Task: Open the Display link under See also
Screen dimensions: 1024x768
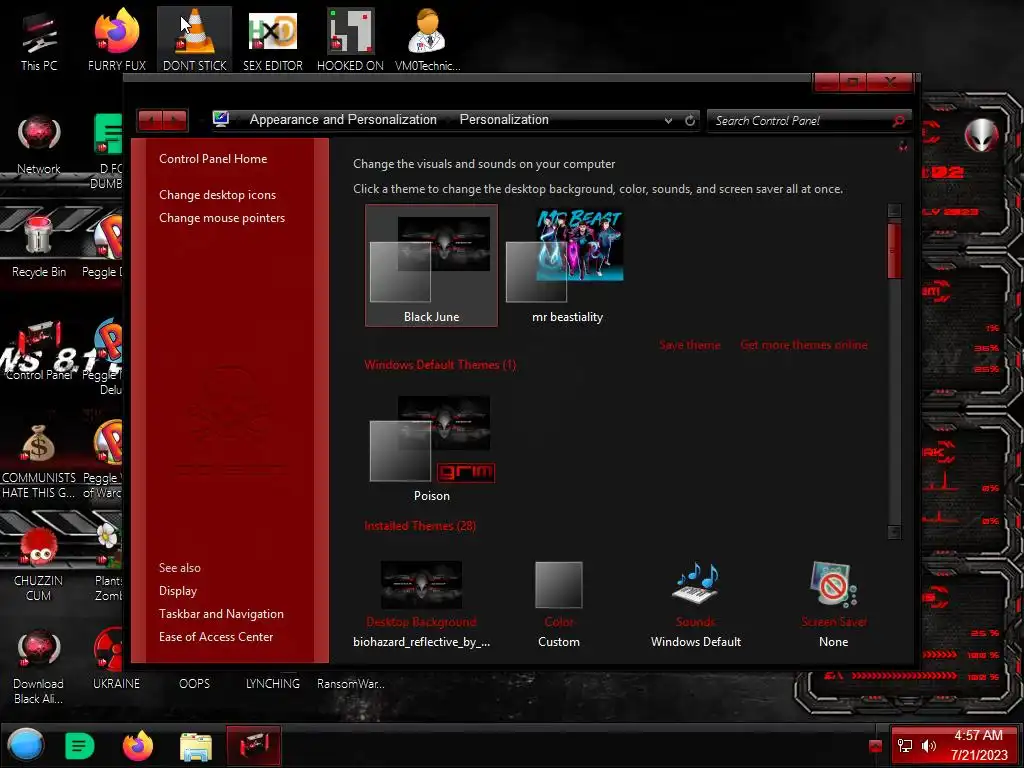Action: 178,590
